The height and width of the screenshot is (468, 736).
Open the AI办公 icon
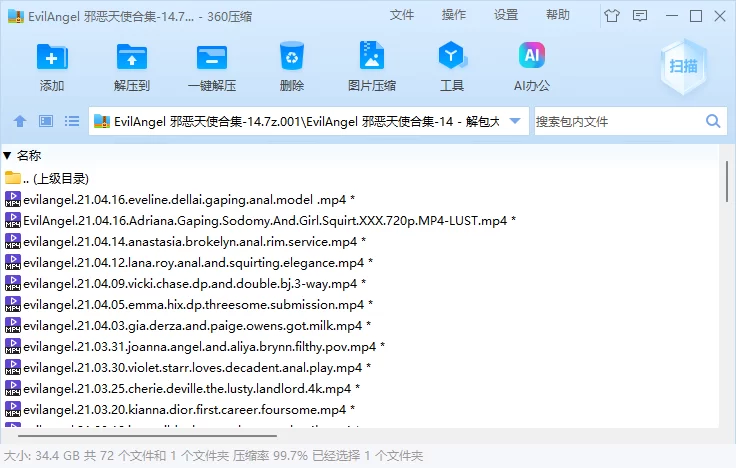(x=532, y=55)
